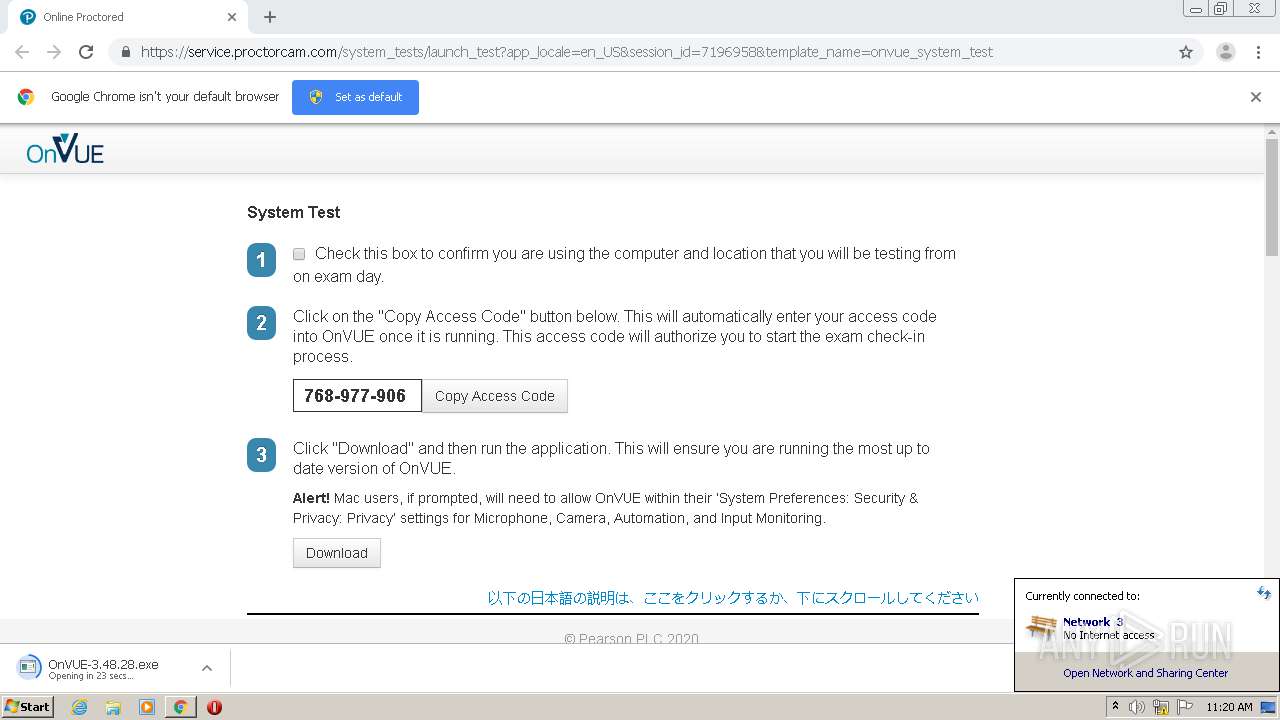Bookmark this page with star icon

click(x=1186, y=52)
